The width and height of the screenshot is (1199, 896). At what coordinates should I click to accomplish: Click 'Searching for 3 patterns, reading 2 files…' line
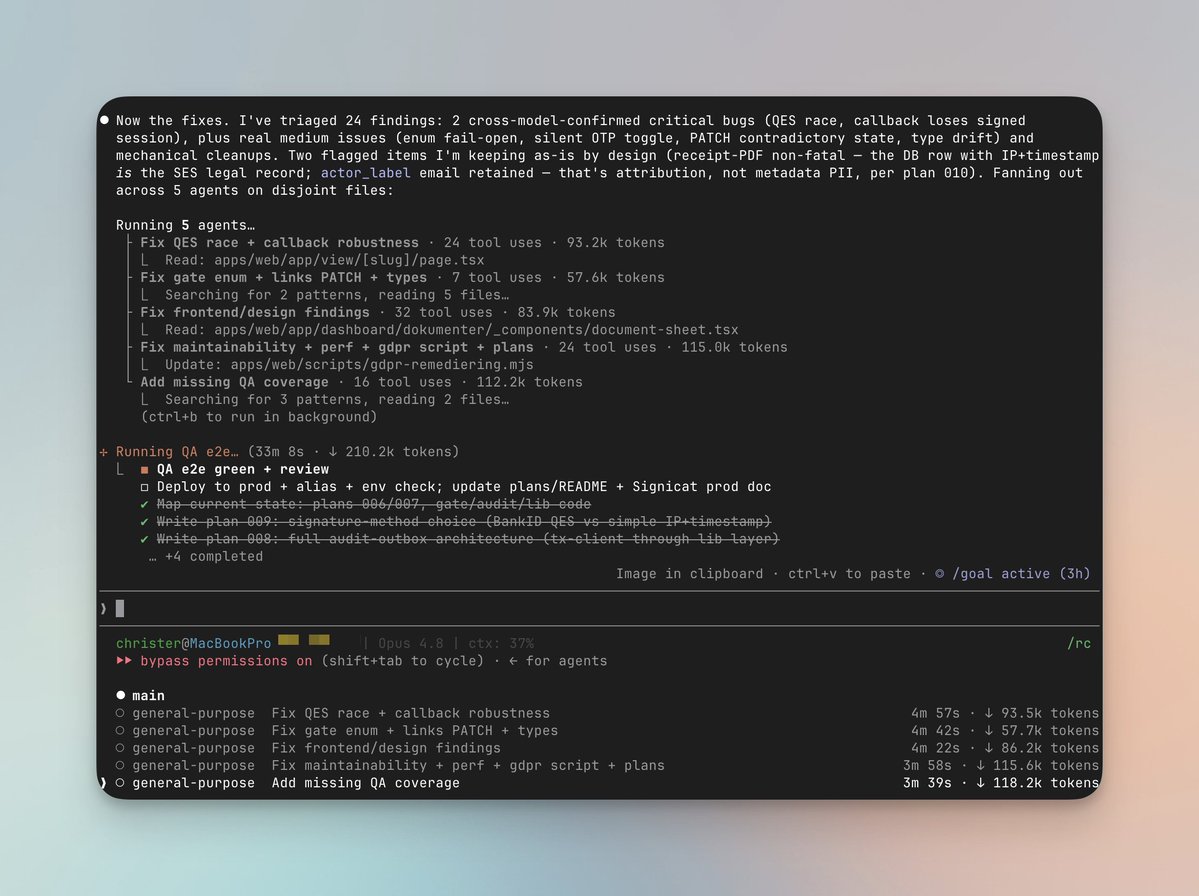[336, 400]
